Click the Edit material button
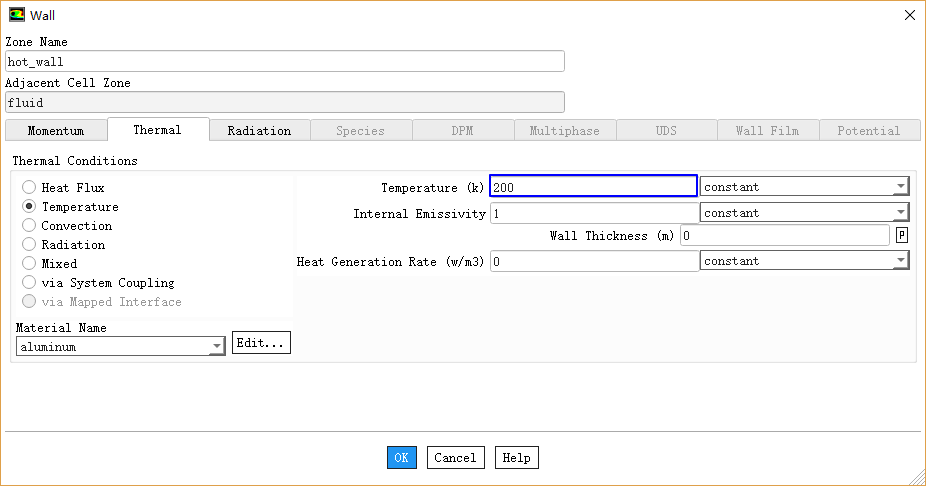 (x=261, y=343)
